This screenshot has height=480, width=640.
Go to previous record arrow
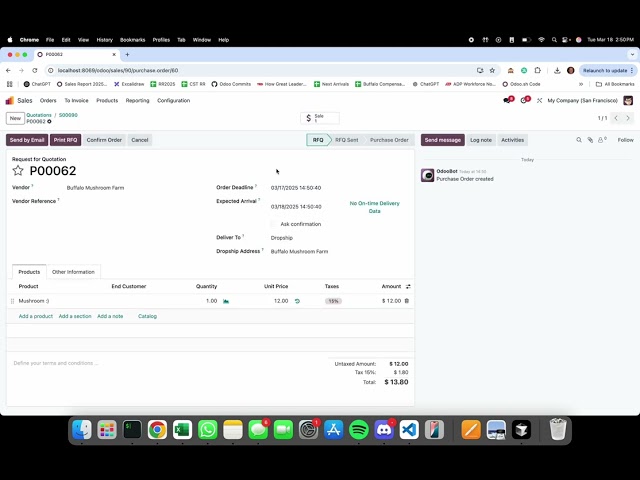pyautogui.click(x=616, y=118)
